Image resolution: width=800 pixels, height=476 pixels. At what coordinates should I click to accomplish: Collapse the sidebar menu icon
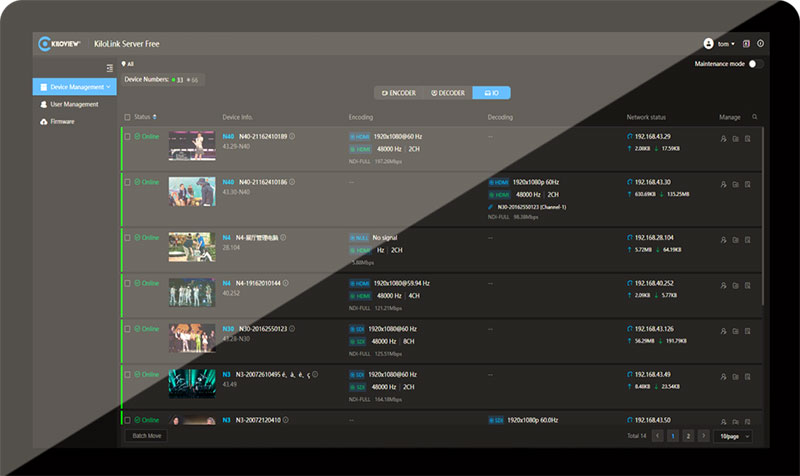click(110, 68)
